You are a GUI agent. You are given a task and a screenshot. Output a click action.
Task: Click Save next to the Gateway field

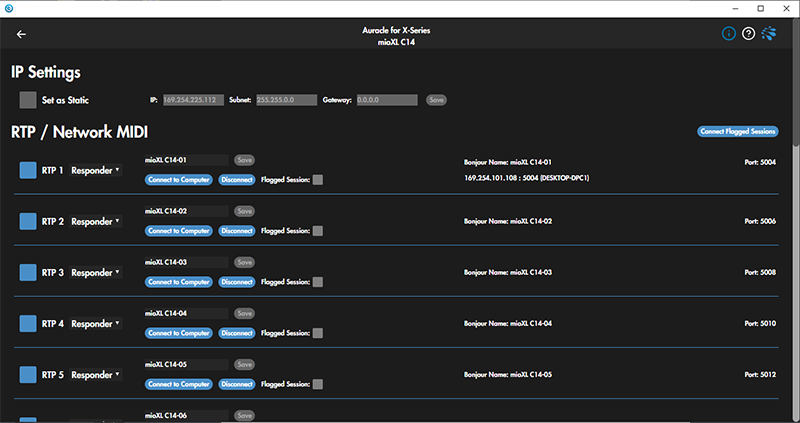point(436,100)
